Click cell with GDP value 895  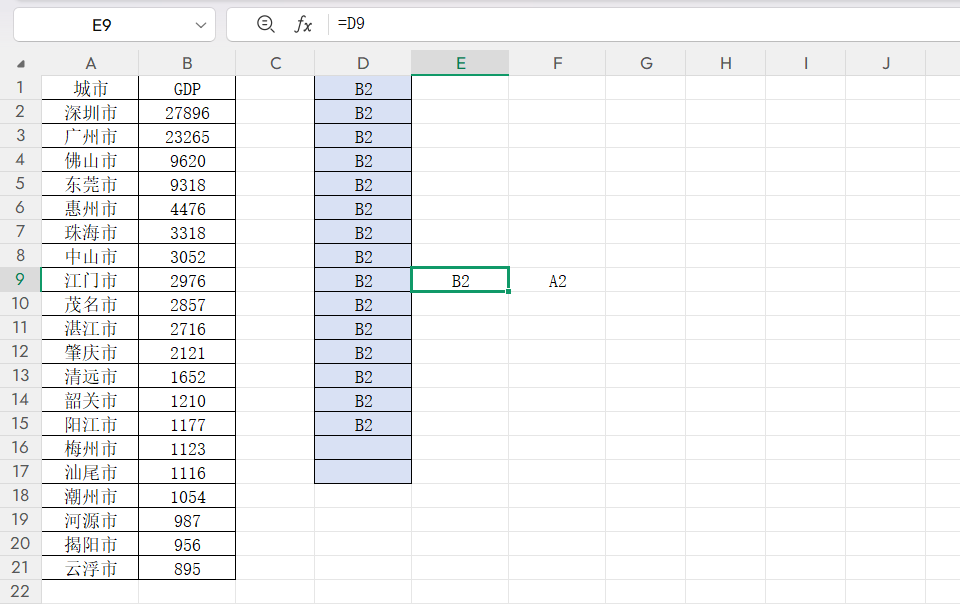(x=187, y=569)
